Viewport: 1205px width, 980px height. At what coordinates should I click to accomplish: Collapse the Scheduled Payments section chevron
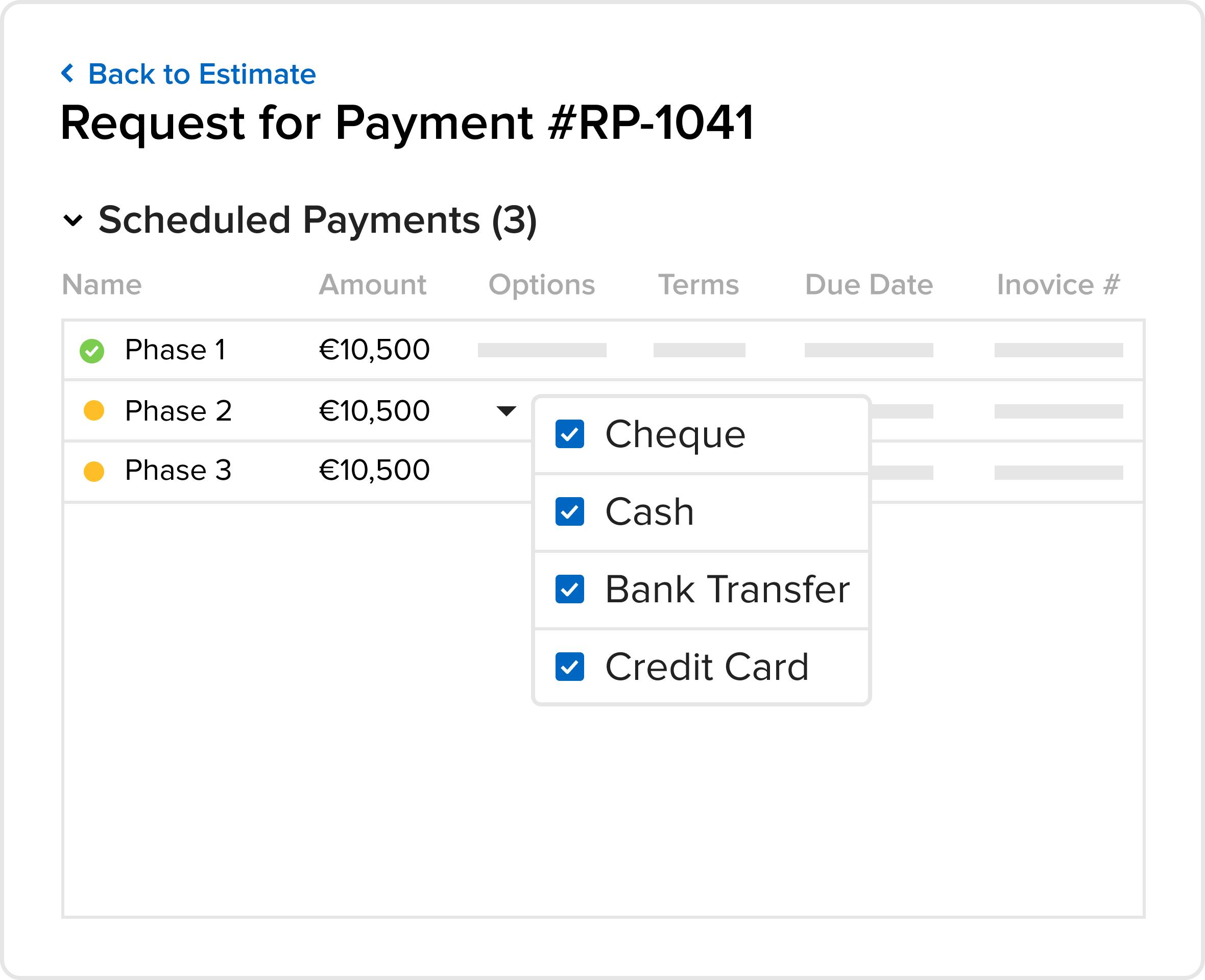tap(73, 220)
